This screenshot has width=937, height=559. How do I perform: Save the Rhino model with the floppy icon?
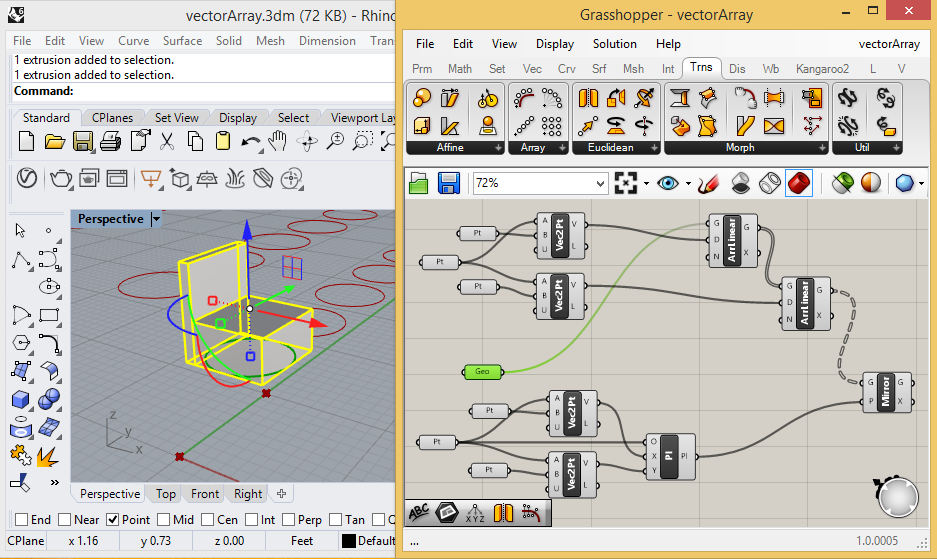coord(82,142)
